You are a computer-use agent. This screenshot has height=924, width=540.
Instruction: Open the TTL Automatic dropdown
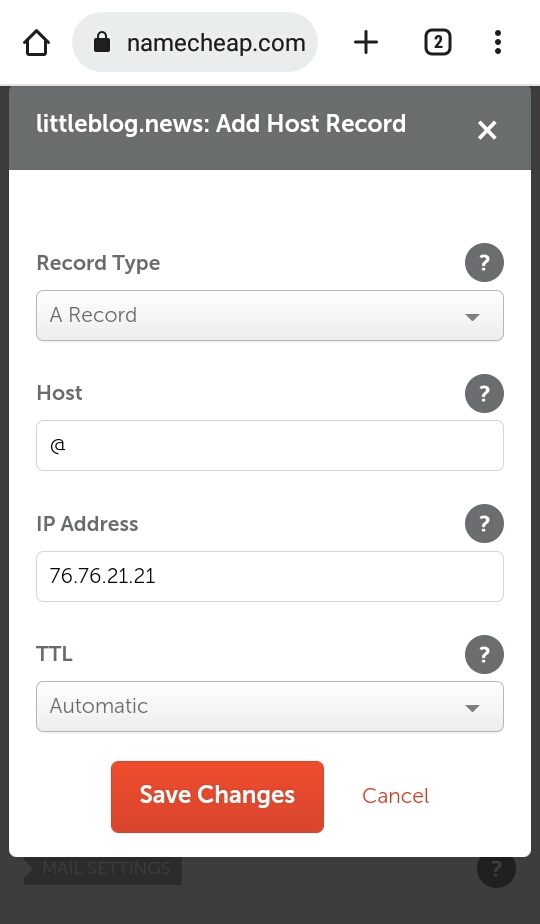pos(270,707)
